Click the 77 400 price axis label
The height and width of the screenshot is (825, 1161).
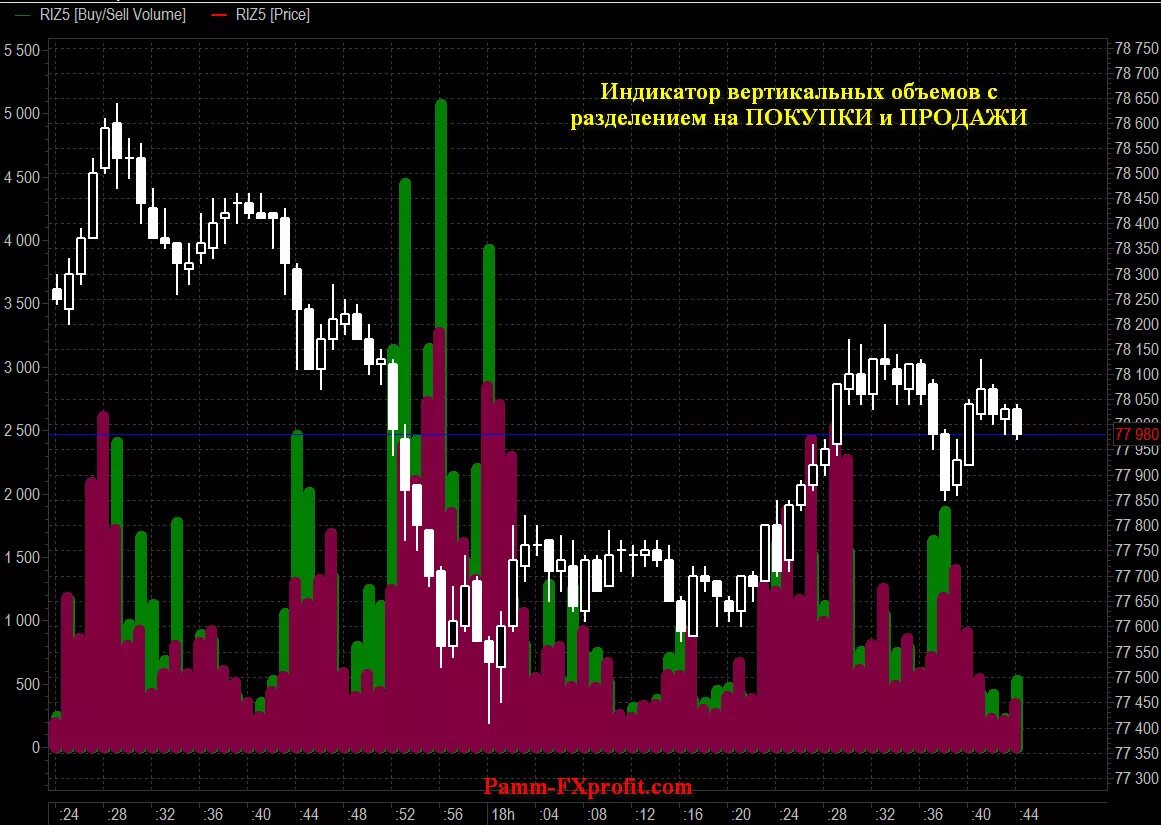tap(1137, 728)
